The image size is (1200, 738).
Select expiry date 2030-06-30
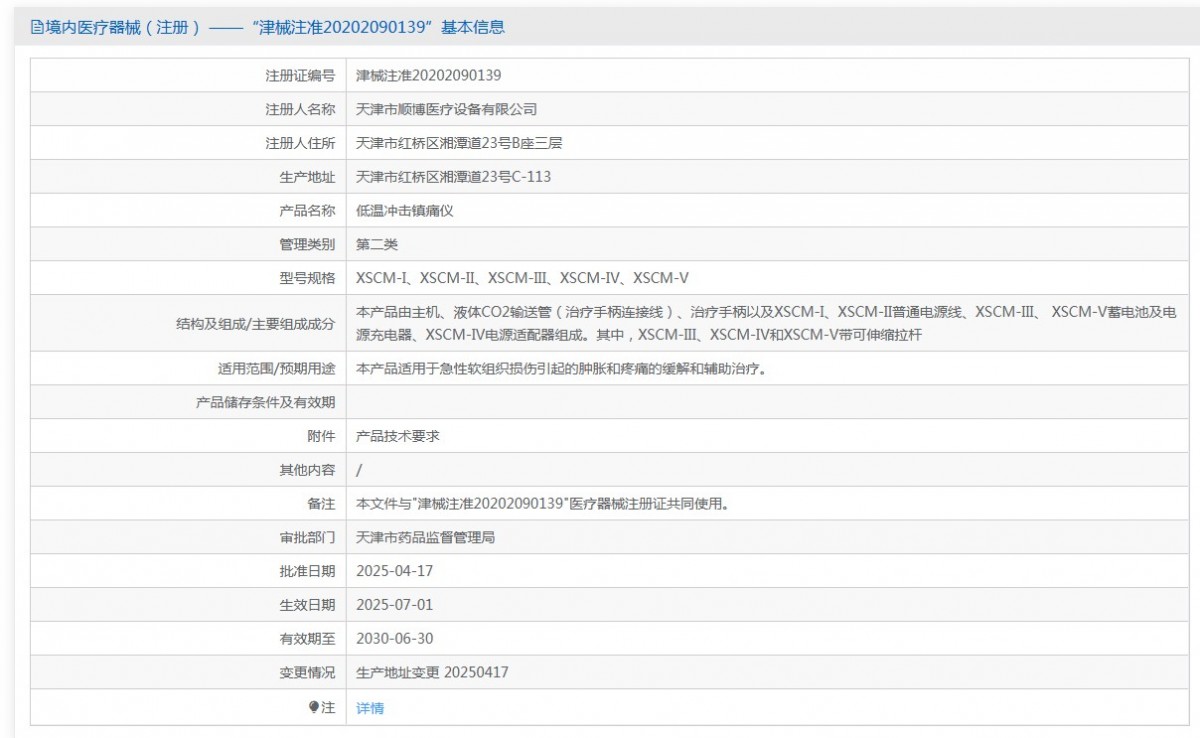(x=395, y=639)
